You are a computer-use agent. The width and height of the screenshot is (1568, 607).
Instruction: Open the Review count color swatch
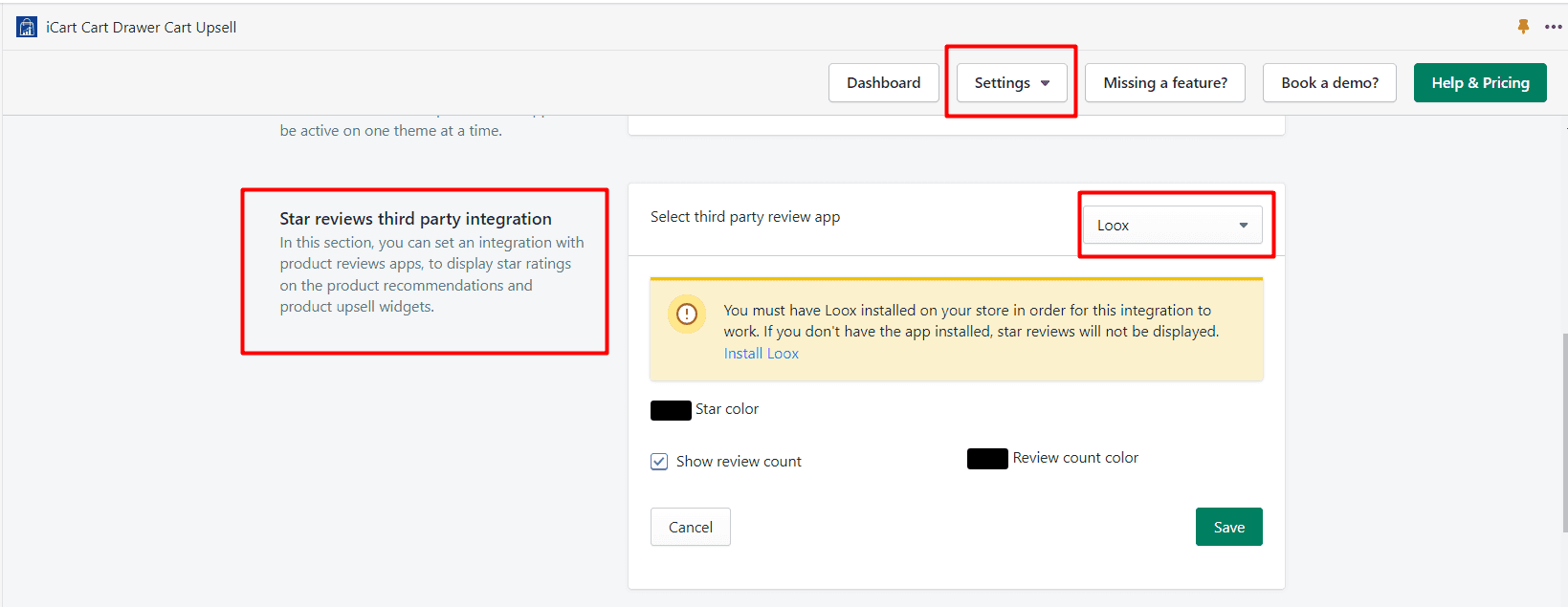point(987,459)
